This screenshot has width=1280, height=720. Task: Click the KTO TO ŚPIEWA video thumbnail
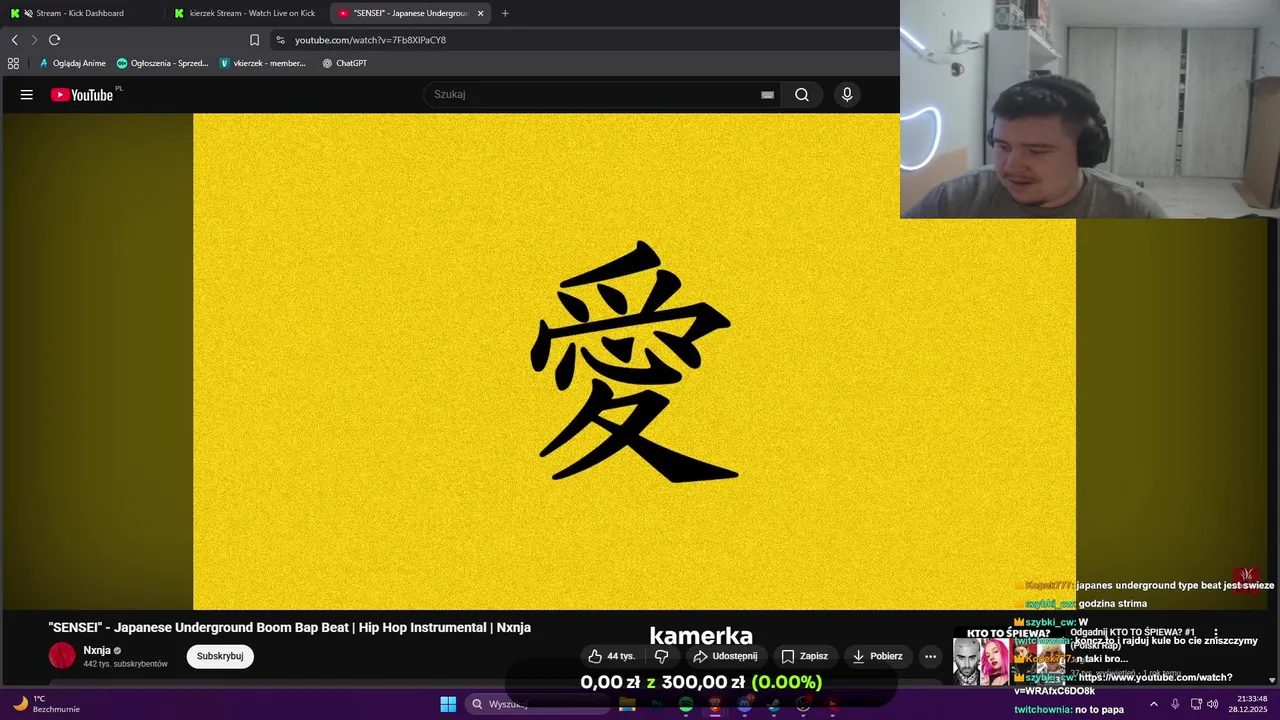pyautogui.click(x=1010, y=657)
